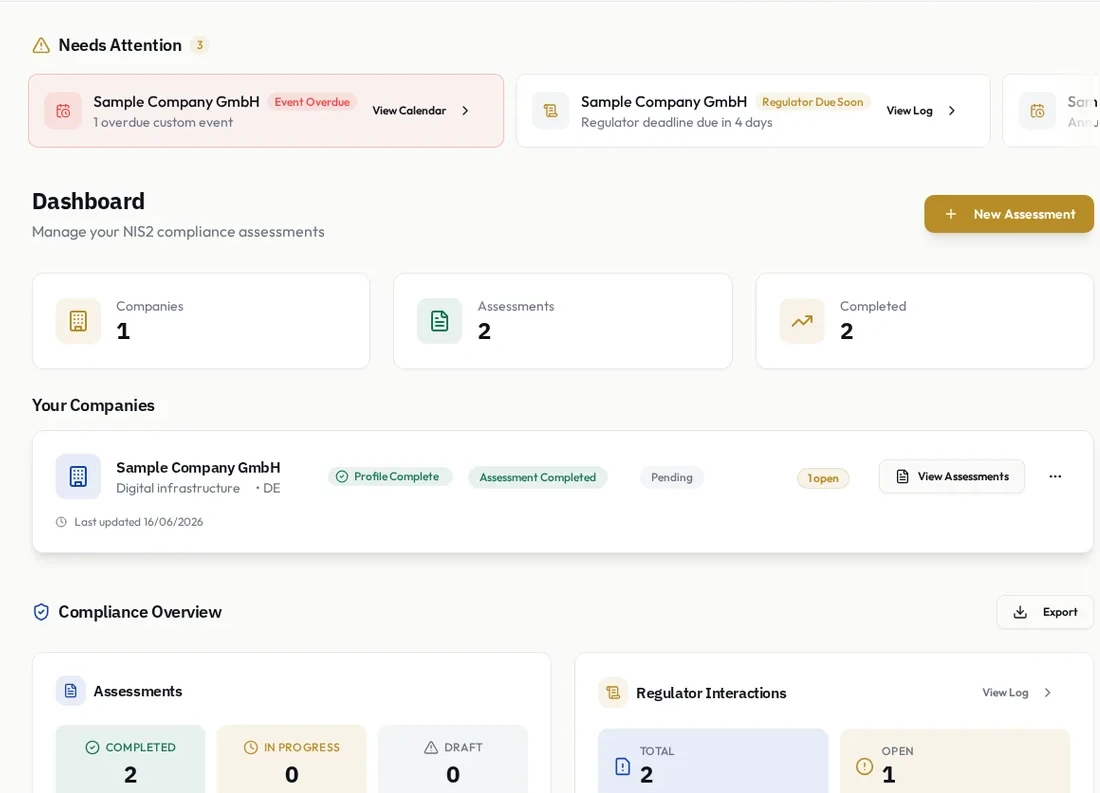Image resolution: width=1100 pixels, height=793 pixels.
Task: Click the overdue calendar icon in Event Overdue card
Action: click(x=63, y=111)
